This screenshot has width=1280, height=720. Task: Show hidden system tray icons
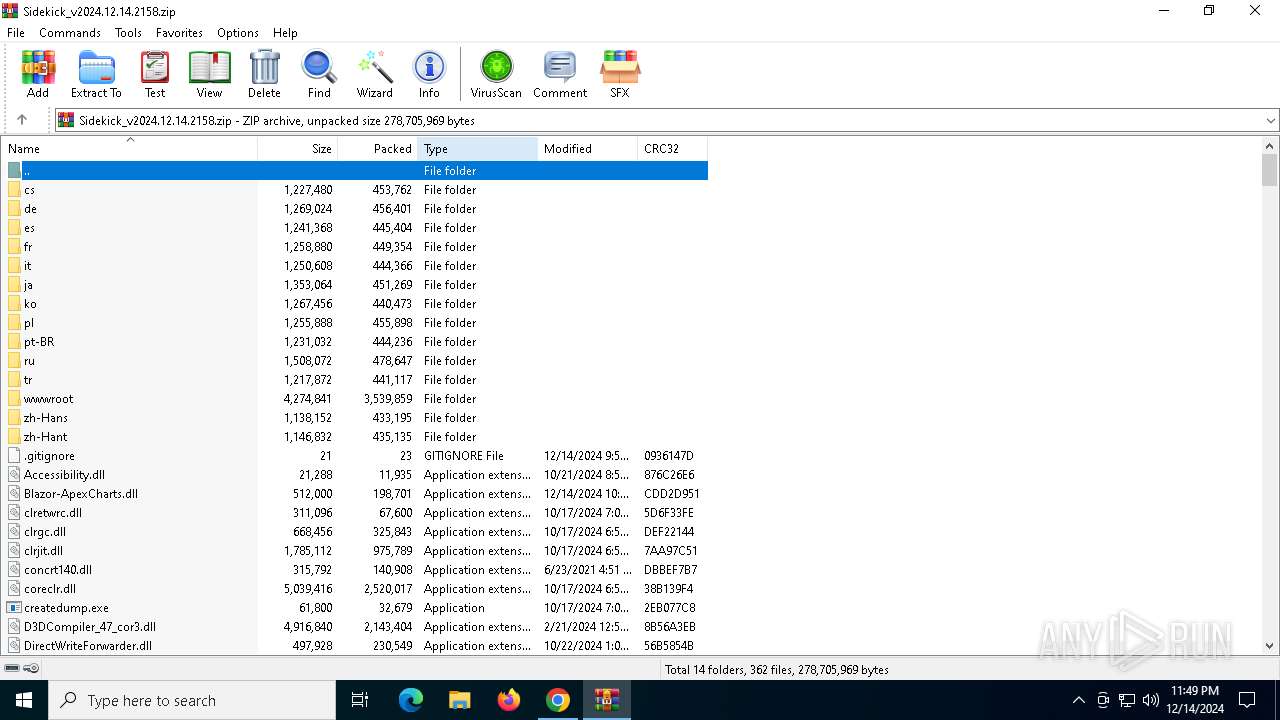pyautogui.click(x=1078, y=700)
